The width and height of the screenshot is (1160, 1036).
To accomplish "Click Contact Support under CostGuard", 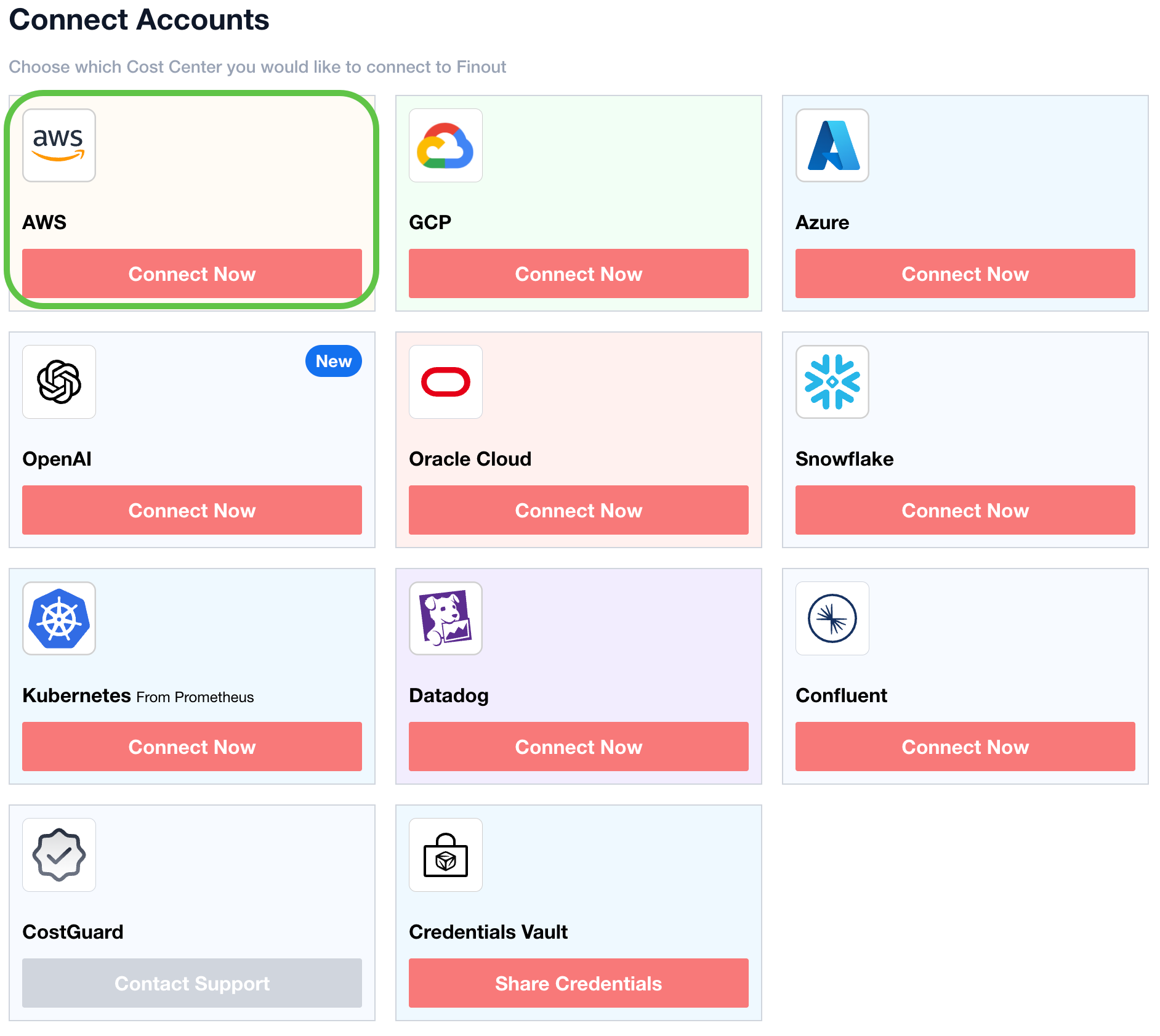I will (192, 983).
